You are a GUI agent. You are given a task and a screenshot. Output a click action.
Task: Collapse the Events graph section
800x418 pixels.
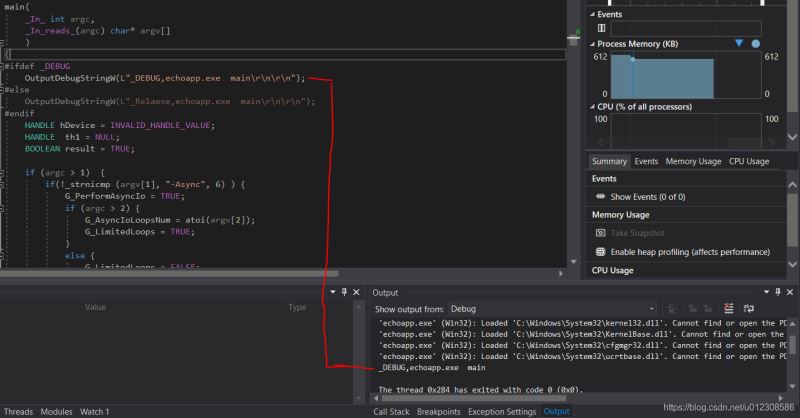592,14
